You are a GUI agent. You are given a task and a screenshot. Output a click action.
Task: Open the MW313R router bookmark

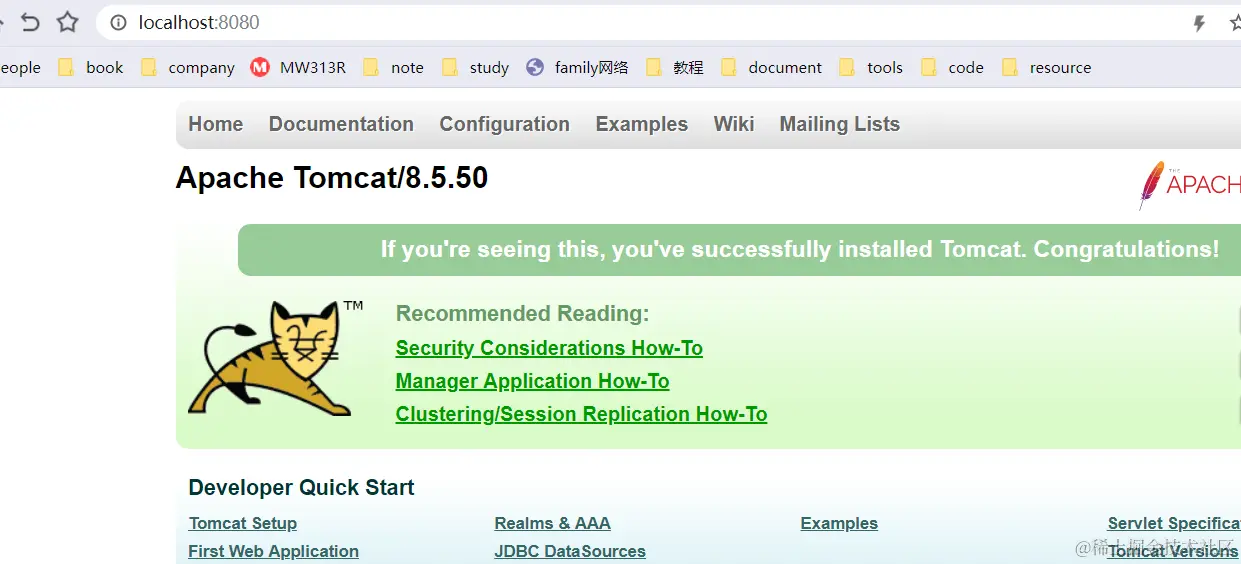coord(298,67)
